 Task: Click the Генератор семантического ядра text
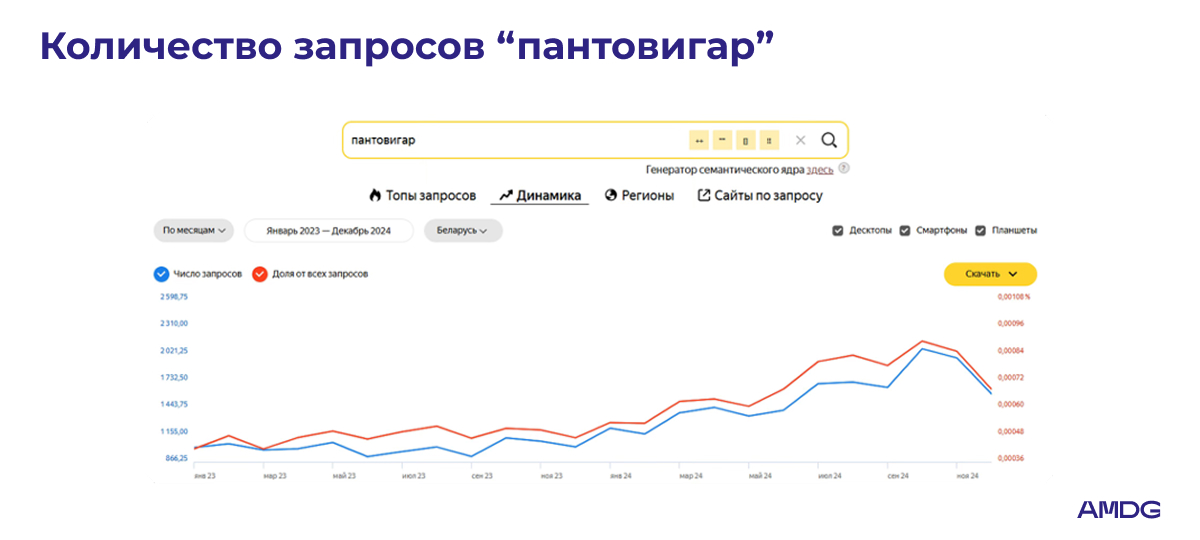(724, 170)
